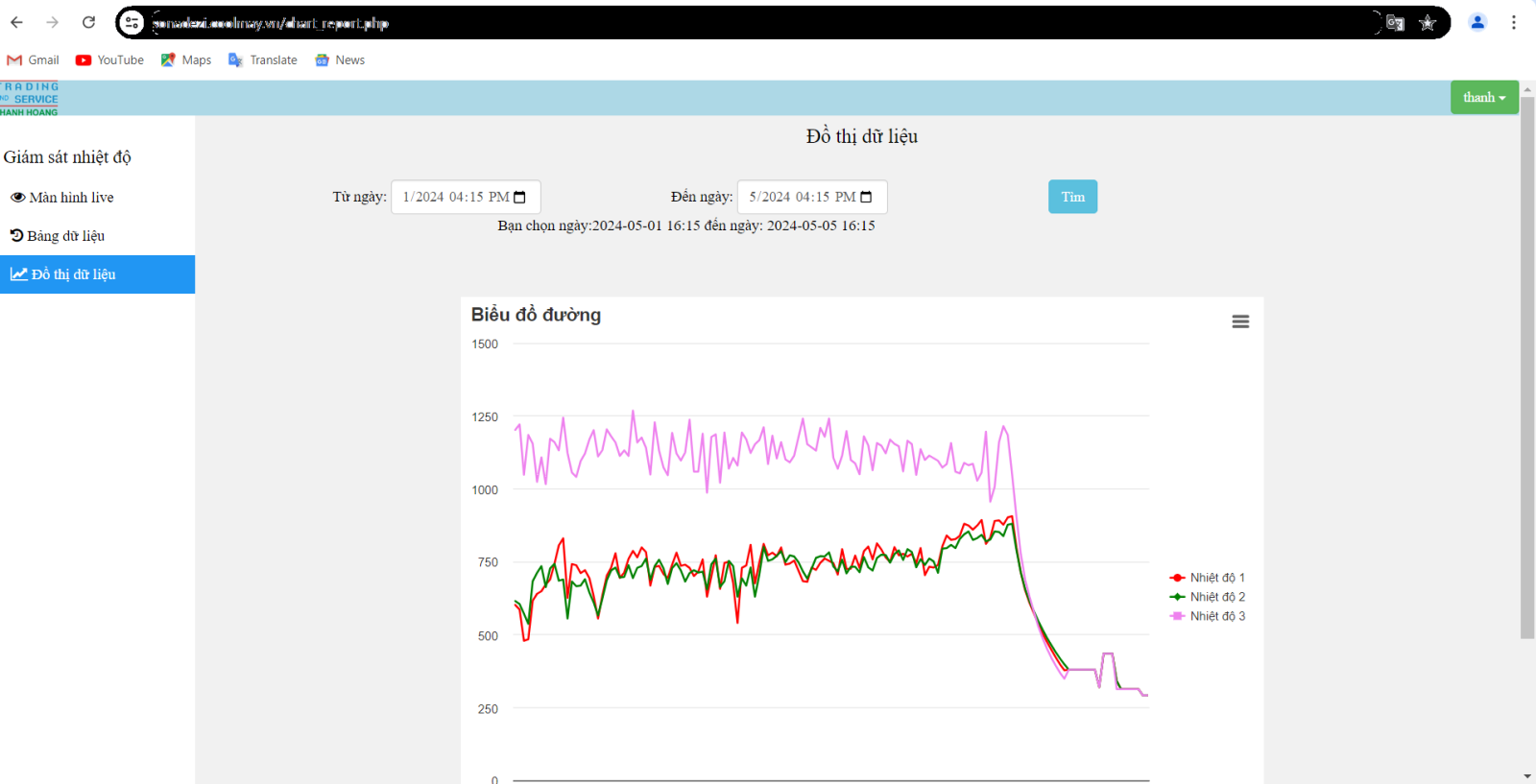
Task: Open the Chrome three-dot menu
Action: coord(1513,22)
